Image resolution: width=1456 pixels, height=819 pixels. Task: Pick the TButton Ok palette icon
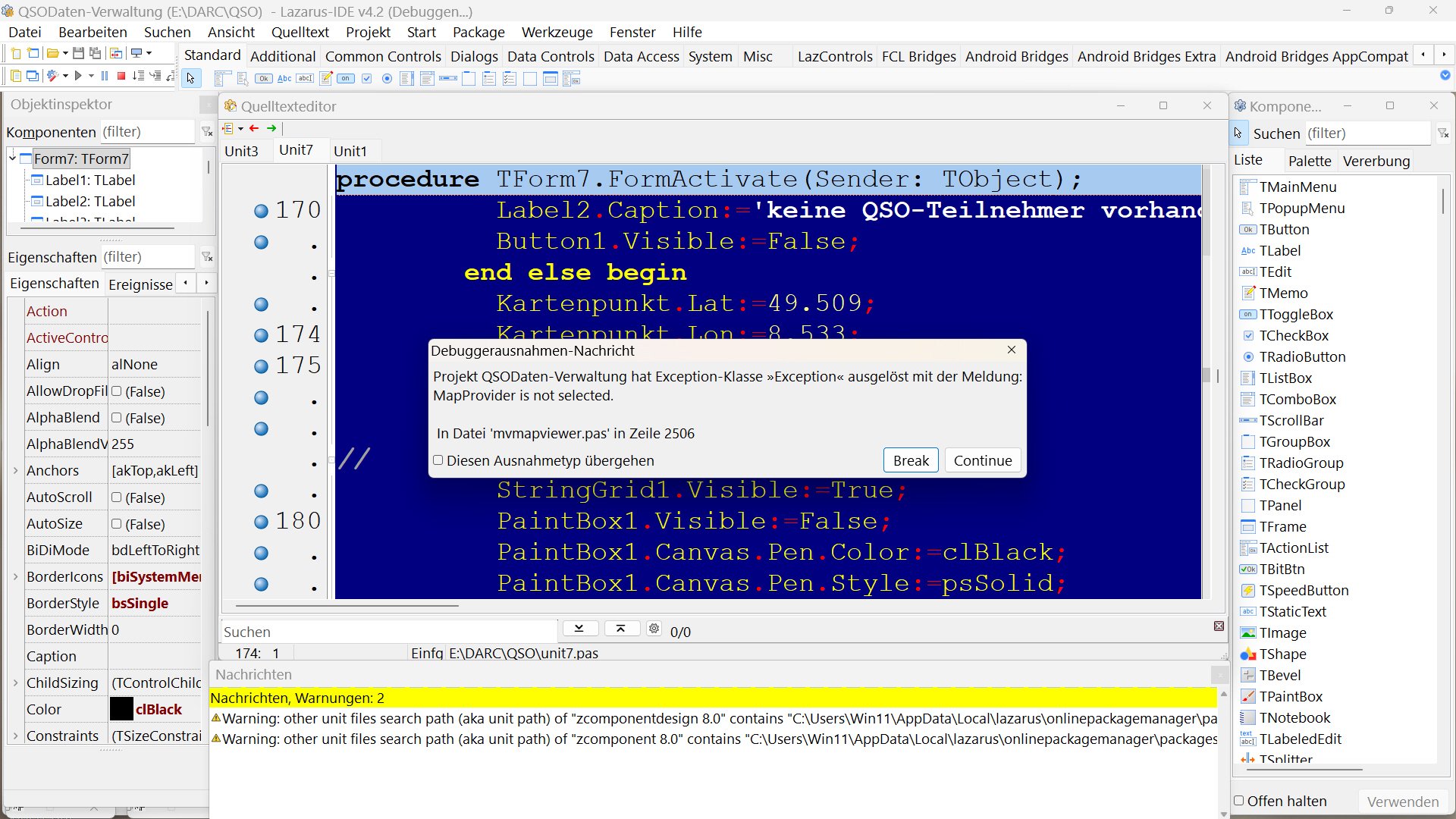[263, 78]
